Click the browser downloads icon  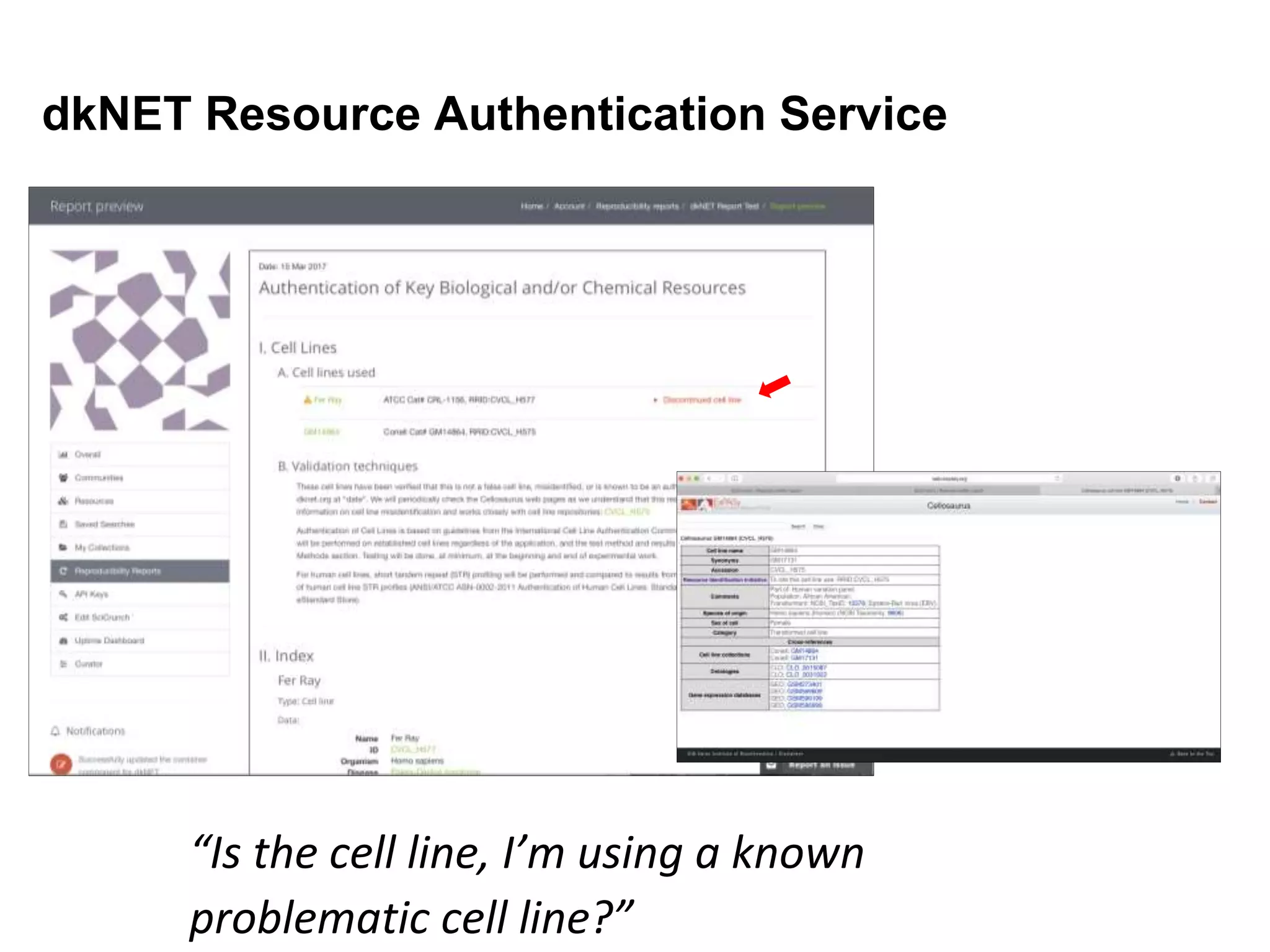[1177, 478]
